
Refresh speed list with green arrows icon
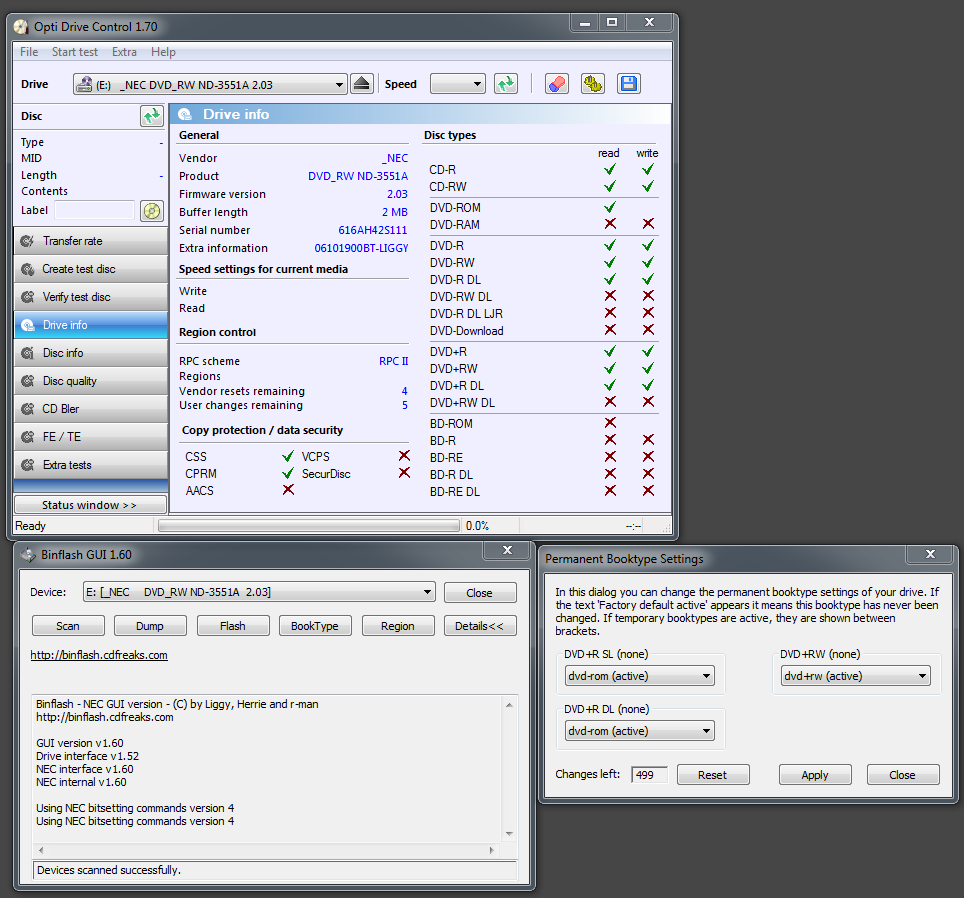click(x=506, y=84)
